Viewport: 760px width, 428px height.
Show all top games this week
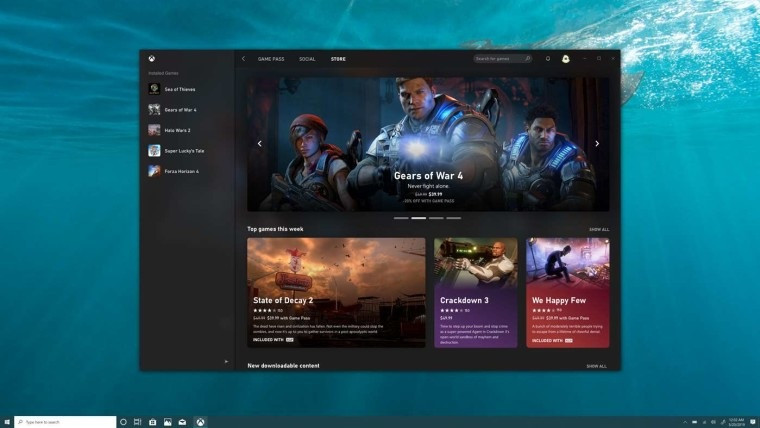599,229
